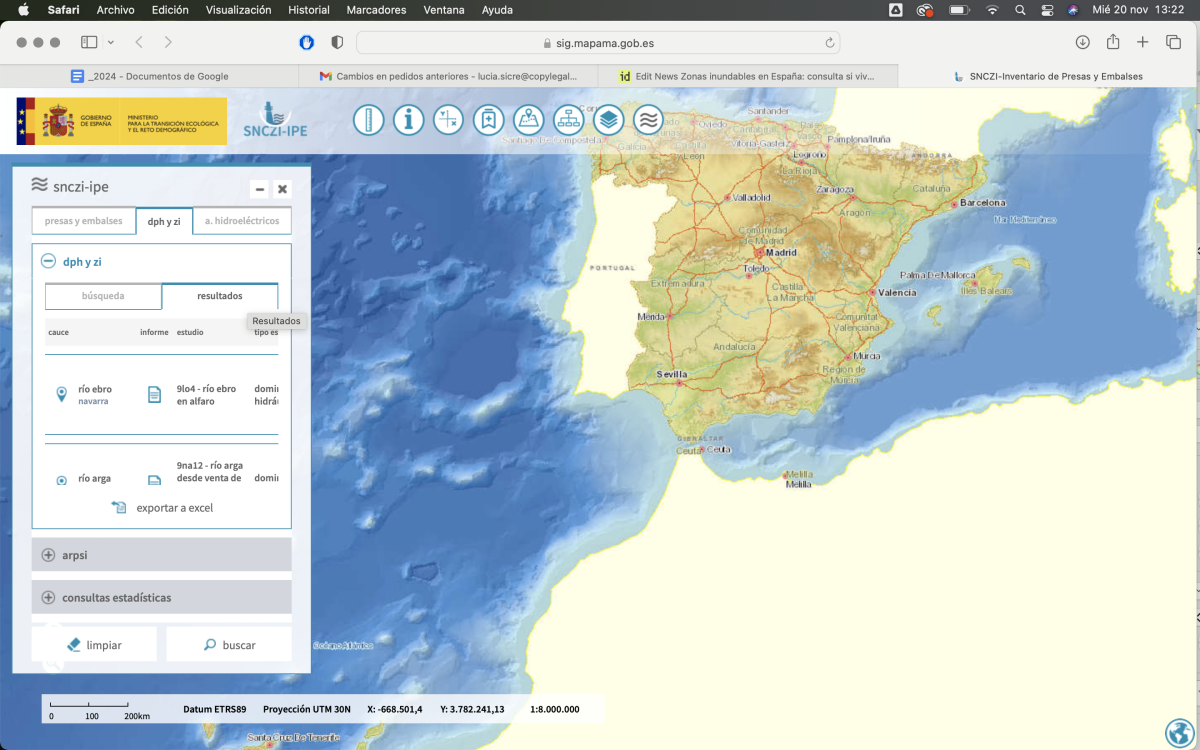Image resolution: width=1200 pixels, height=750 pixels.
Task: Switch to a. hidroeléctricos tab
Action: [x=242, y=221]
